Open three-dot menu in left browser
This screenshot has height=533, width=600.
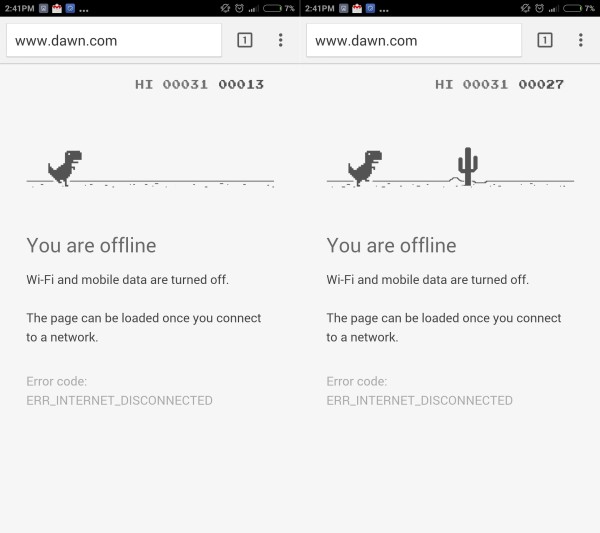coord(280,40)
